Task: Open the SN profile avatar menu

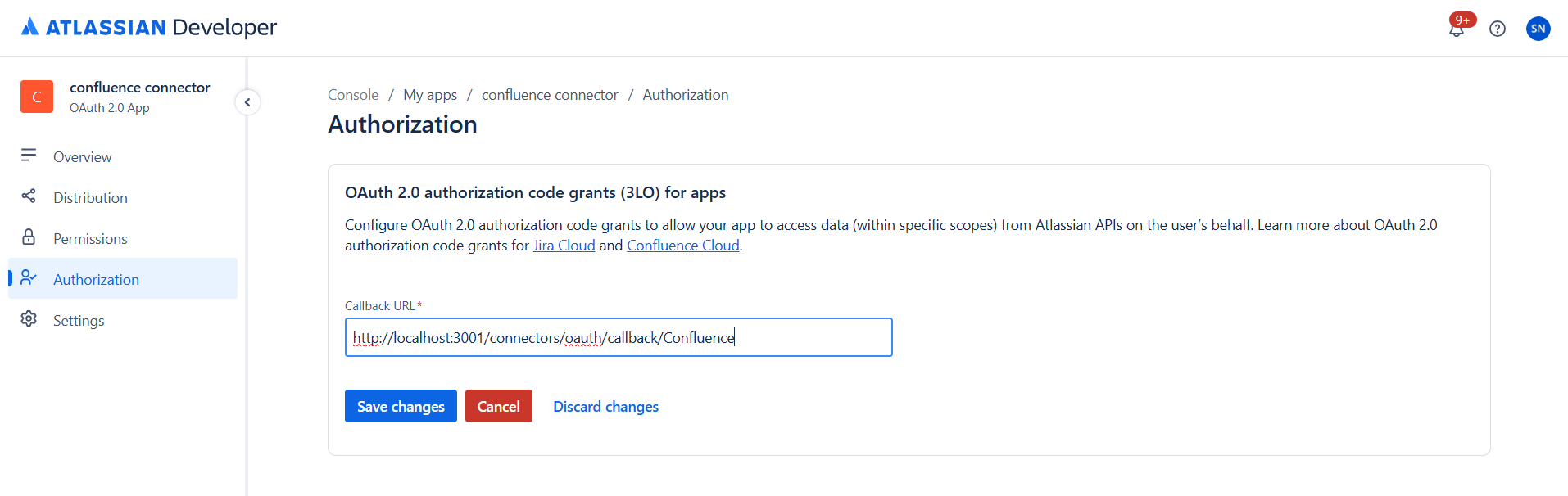Action: 1539,29
